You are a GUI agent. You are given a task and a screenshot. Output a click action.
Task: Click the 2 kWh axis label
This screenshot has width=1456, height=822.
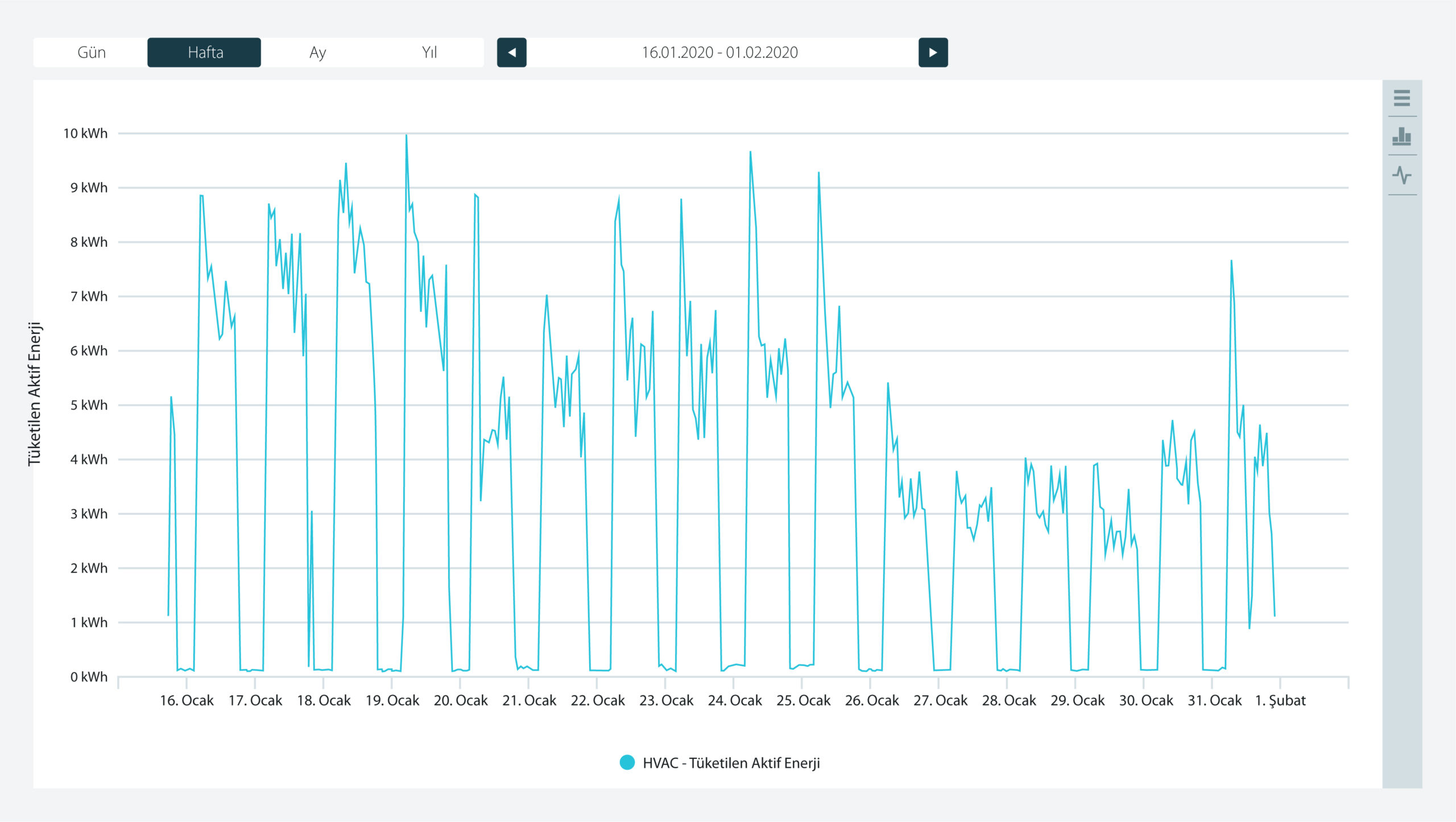tap(89, 568)
